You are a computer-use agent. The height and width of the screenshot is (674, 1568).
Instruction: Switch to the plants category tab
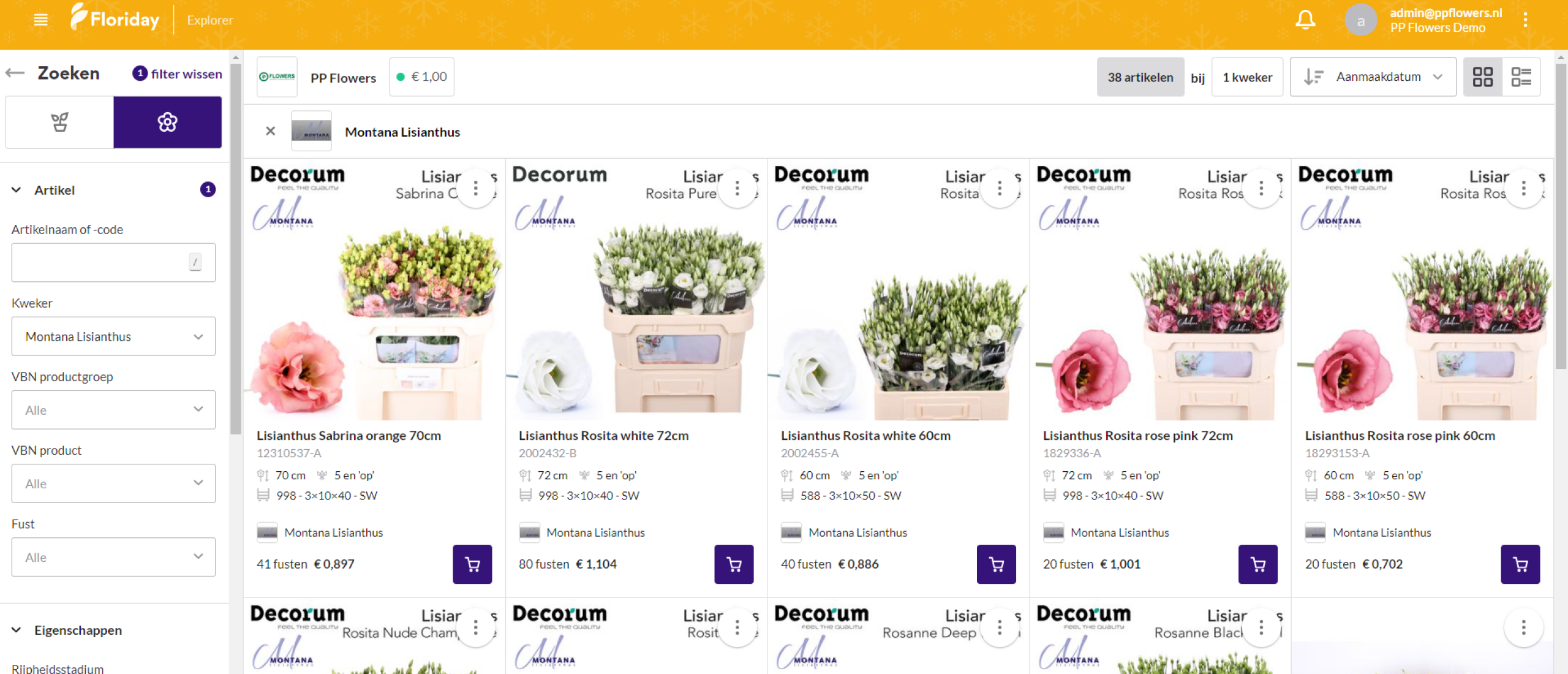59,123
